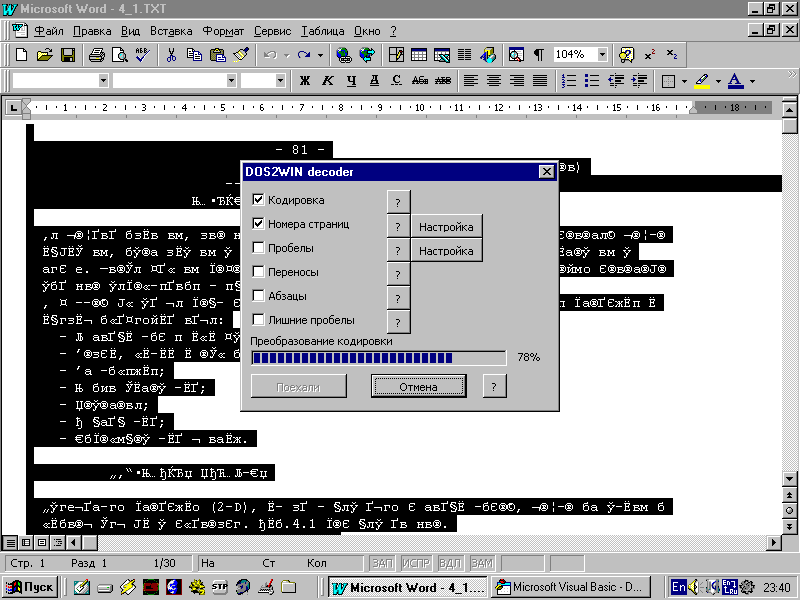
Task: Expand the borders dropdown arrow
Action: 684,81
